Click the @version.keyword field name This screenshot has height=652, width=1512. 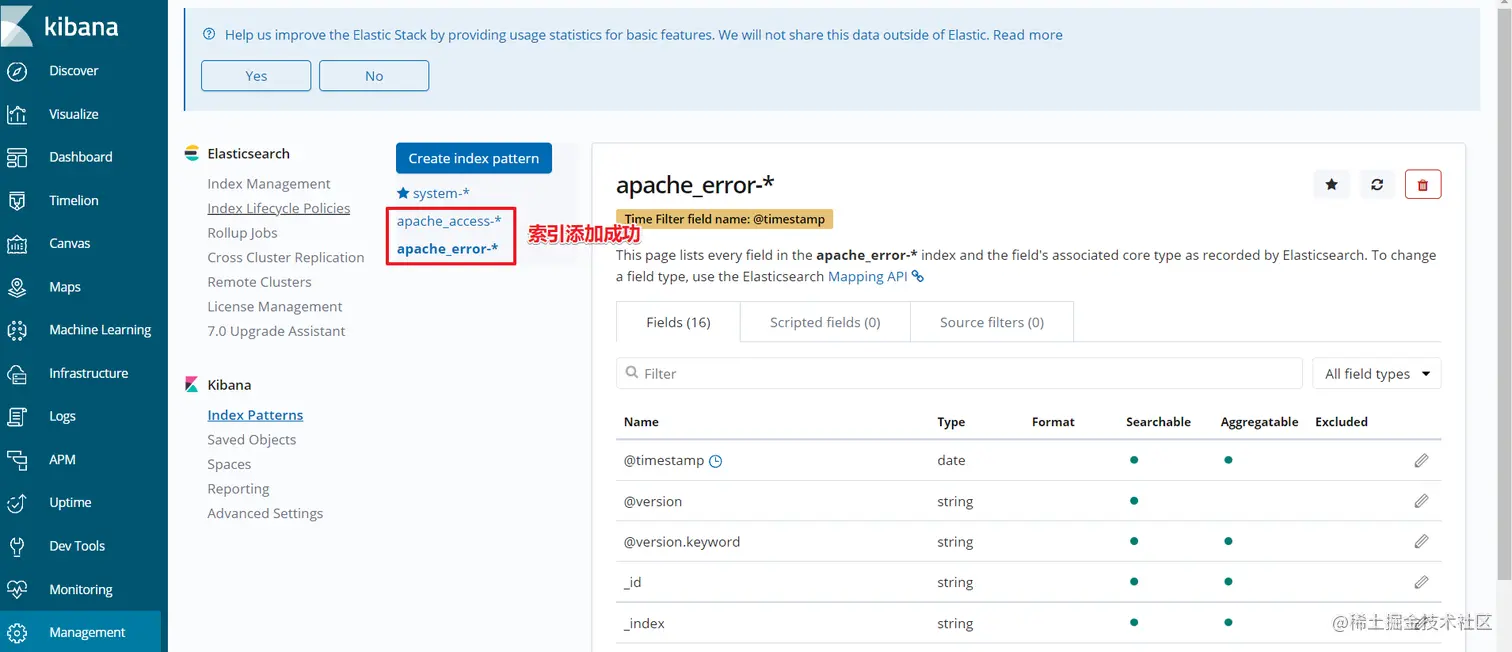point(682,542)
